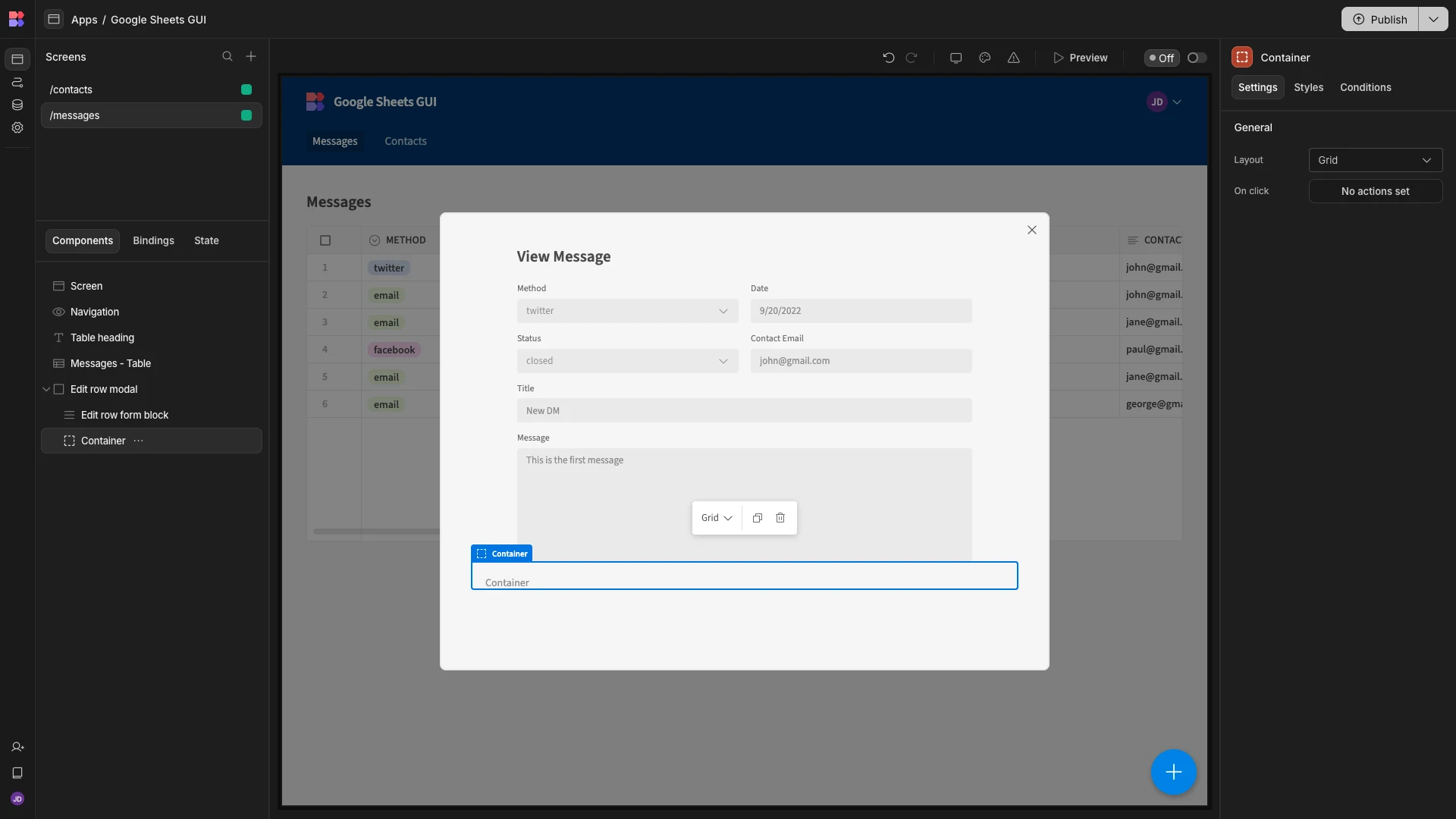This screenshot has height=819, width=1456.
Task: Open the Styles tab
Action: click(1308, 87)
